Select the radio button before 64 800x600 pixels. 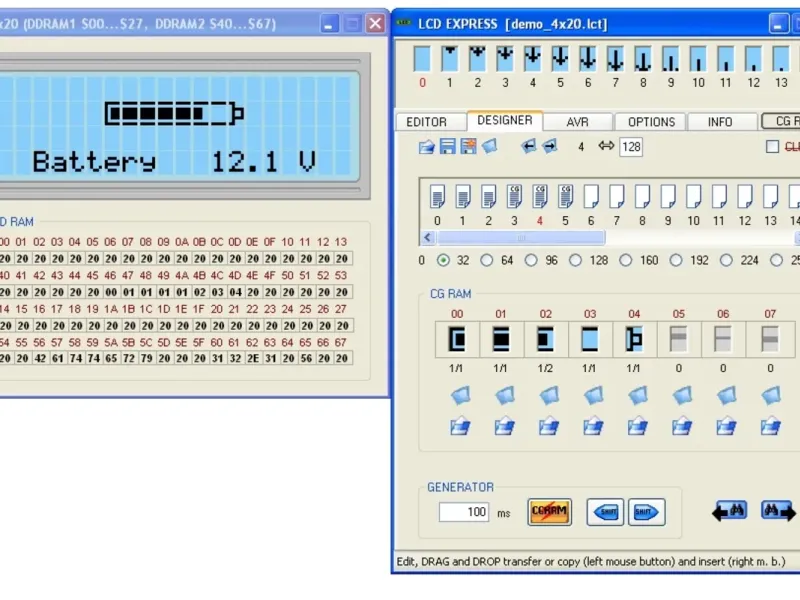coord(487,260)
